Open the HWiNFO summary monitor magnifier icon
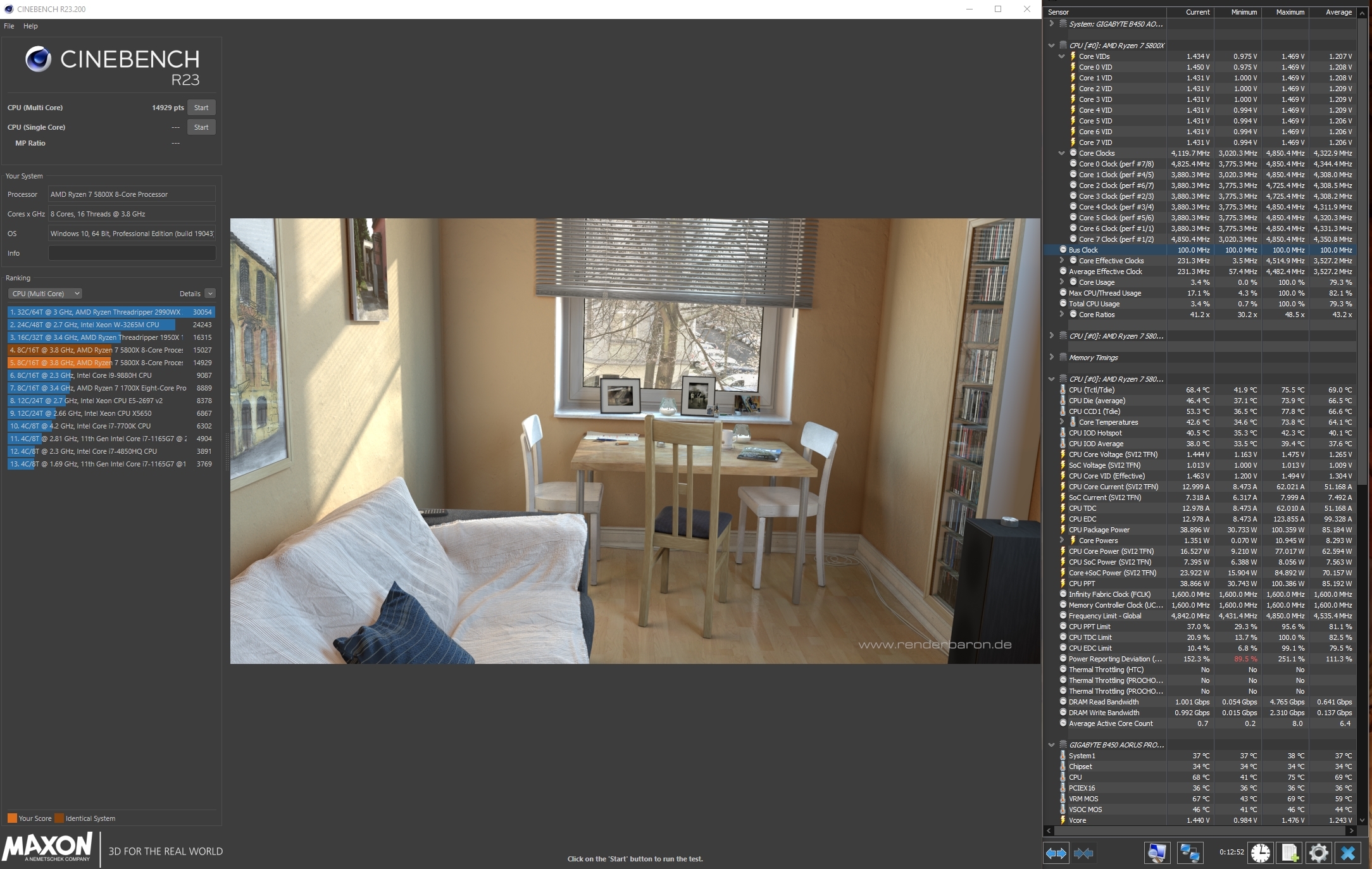 click(x=1157, y=853)
